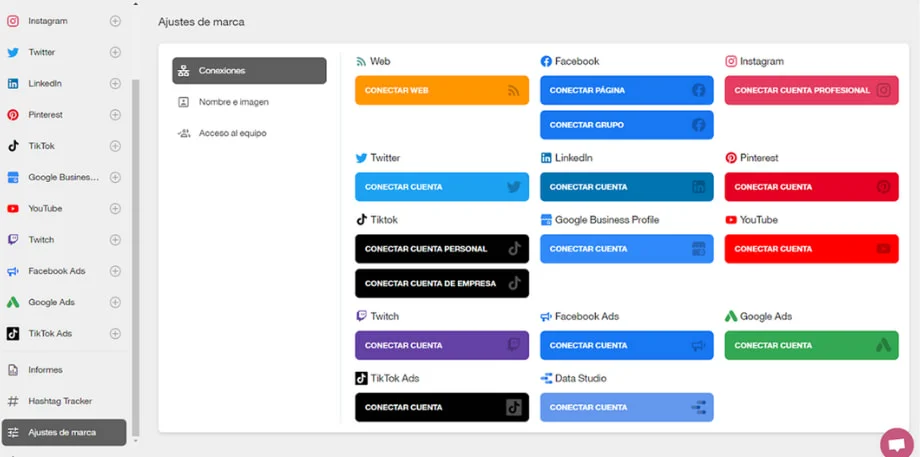This screenshot has height=457, width=920.
Task: Click the Informes document icon
Action: coord(13,370)
